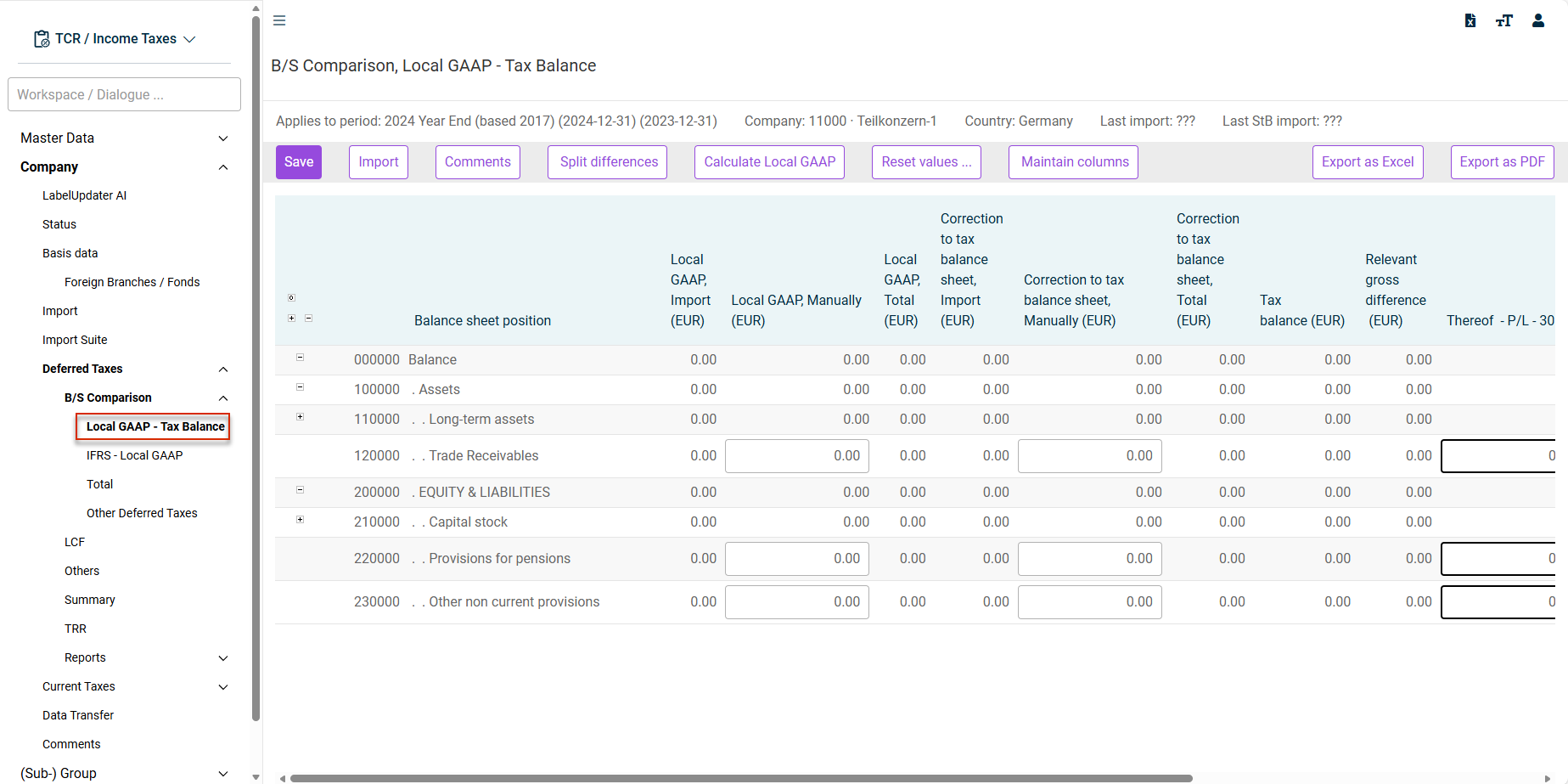Go to Import Suite in sidebar
Image resolution: width=1568 pixels, height=784 pixels.
(75, 340)
